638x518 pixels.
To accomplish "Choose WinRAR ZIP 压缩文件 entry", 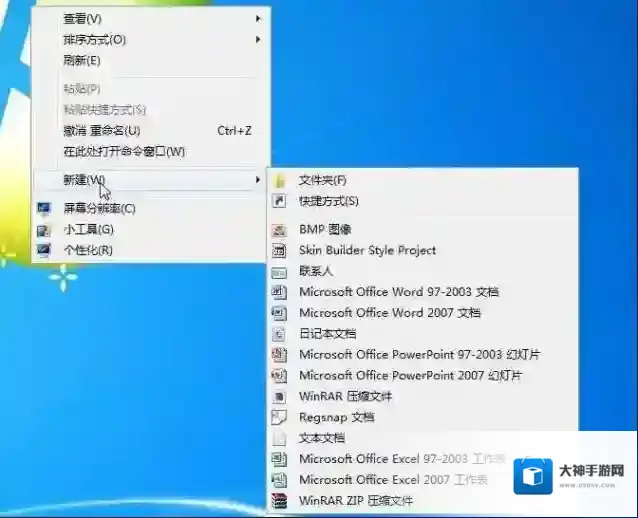I will [x=422, y=501].
